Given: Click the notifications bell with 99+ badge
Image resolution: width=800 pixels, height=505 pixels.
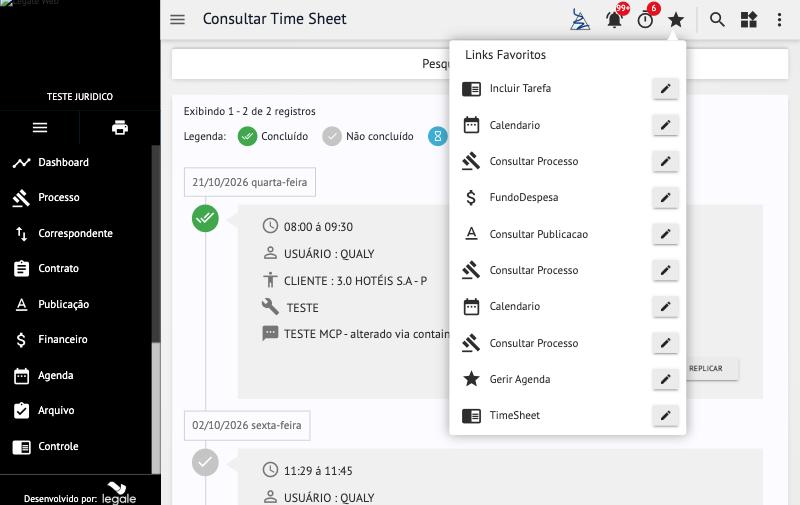Looking at the screenshot, I should click(615, 19).
